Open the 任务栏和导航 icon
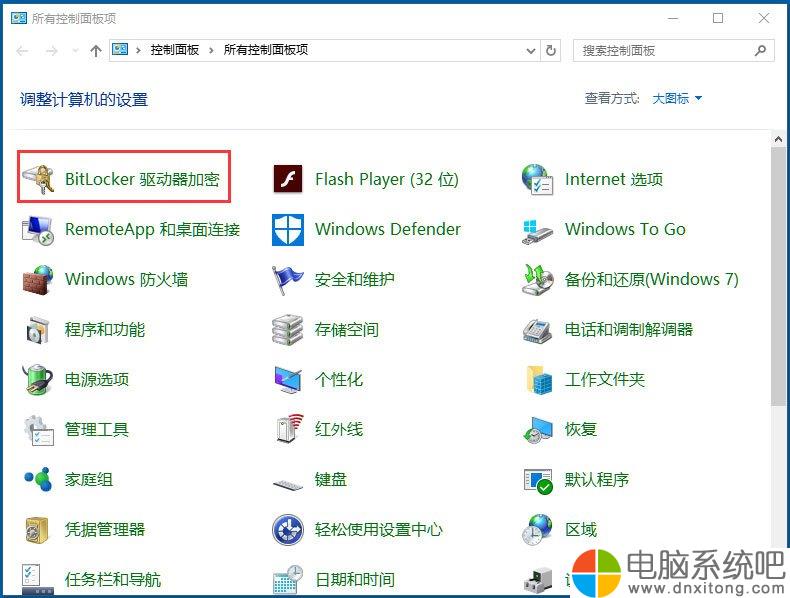This screenshot has width=790, height=598. click(37, 579)
